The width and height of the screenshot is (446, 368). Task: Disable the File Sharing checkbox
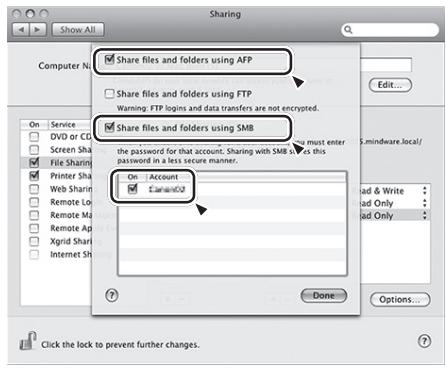pyautogui.click(x=34, y=162)
